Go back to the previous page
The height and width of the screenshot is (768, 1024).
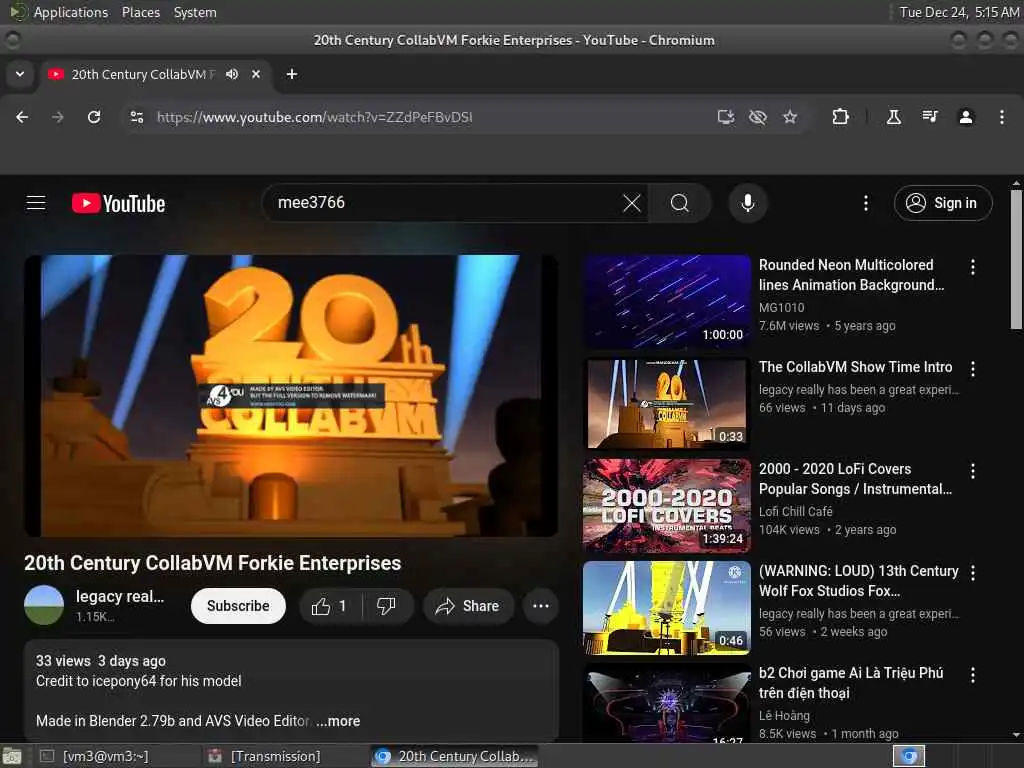22,117
